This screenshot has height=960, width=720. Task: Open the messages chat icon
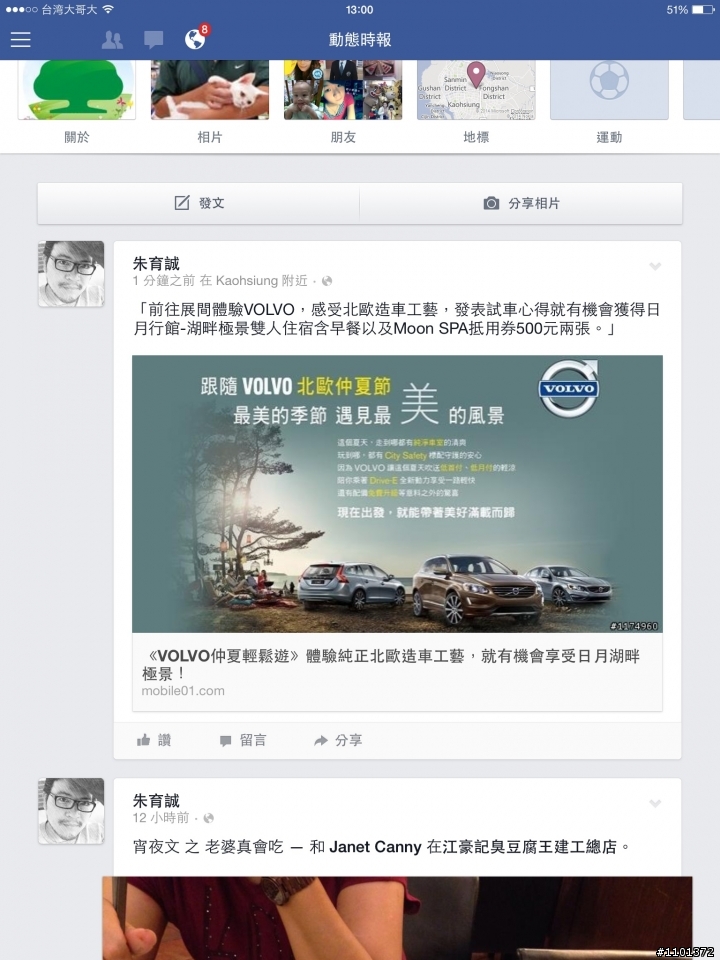[x=153, y=40]
